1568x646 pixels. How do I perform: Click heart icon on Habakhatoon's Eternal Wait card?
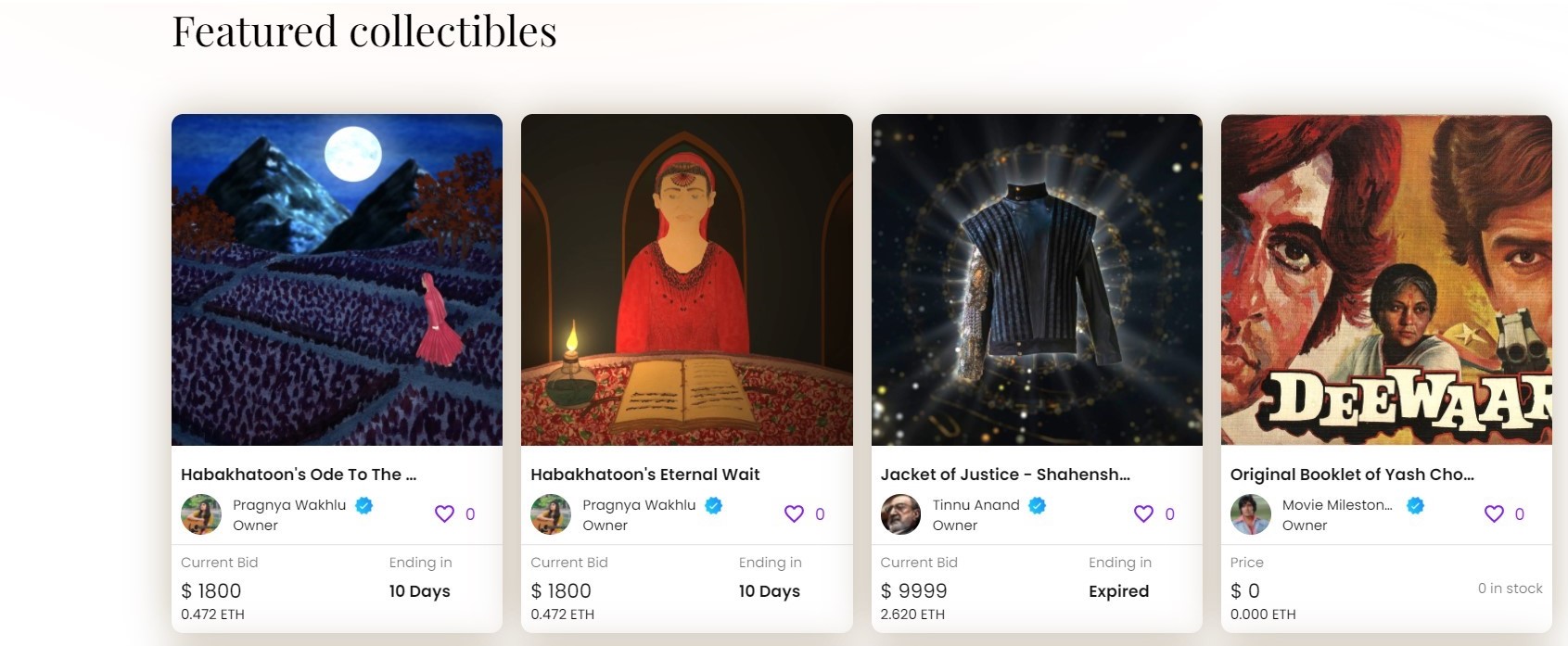point(794,513)
